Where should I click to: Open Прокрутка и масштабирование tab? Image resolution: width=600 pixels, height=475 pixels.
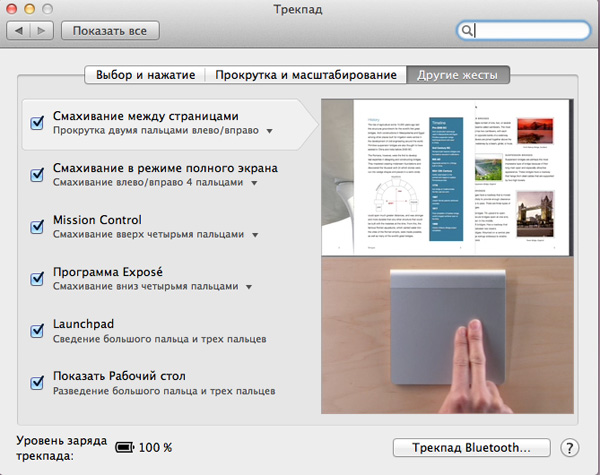coord(305,75)
